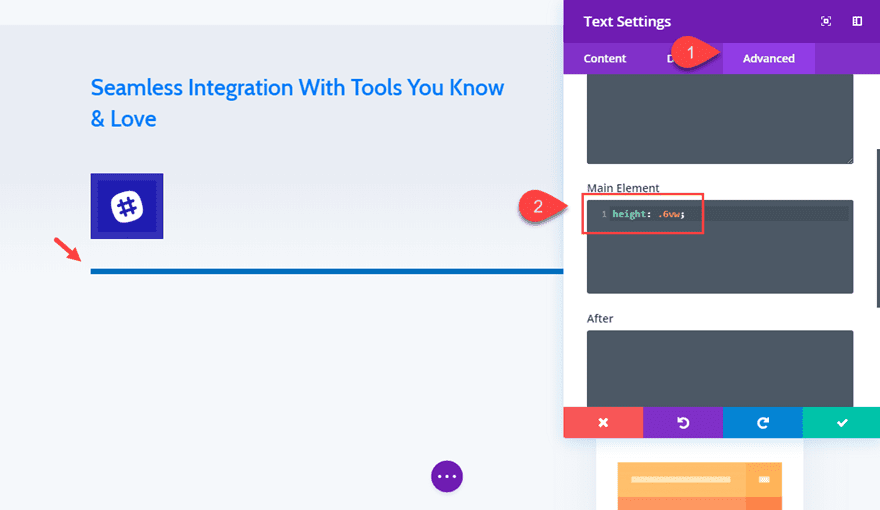The width and height of the screenshot is (880, 510).
Task: Click into the After CSS field
Action: click(x=720, y=369)
